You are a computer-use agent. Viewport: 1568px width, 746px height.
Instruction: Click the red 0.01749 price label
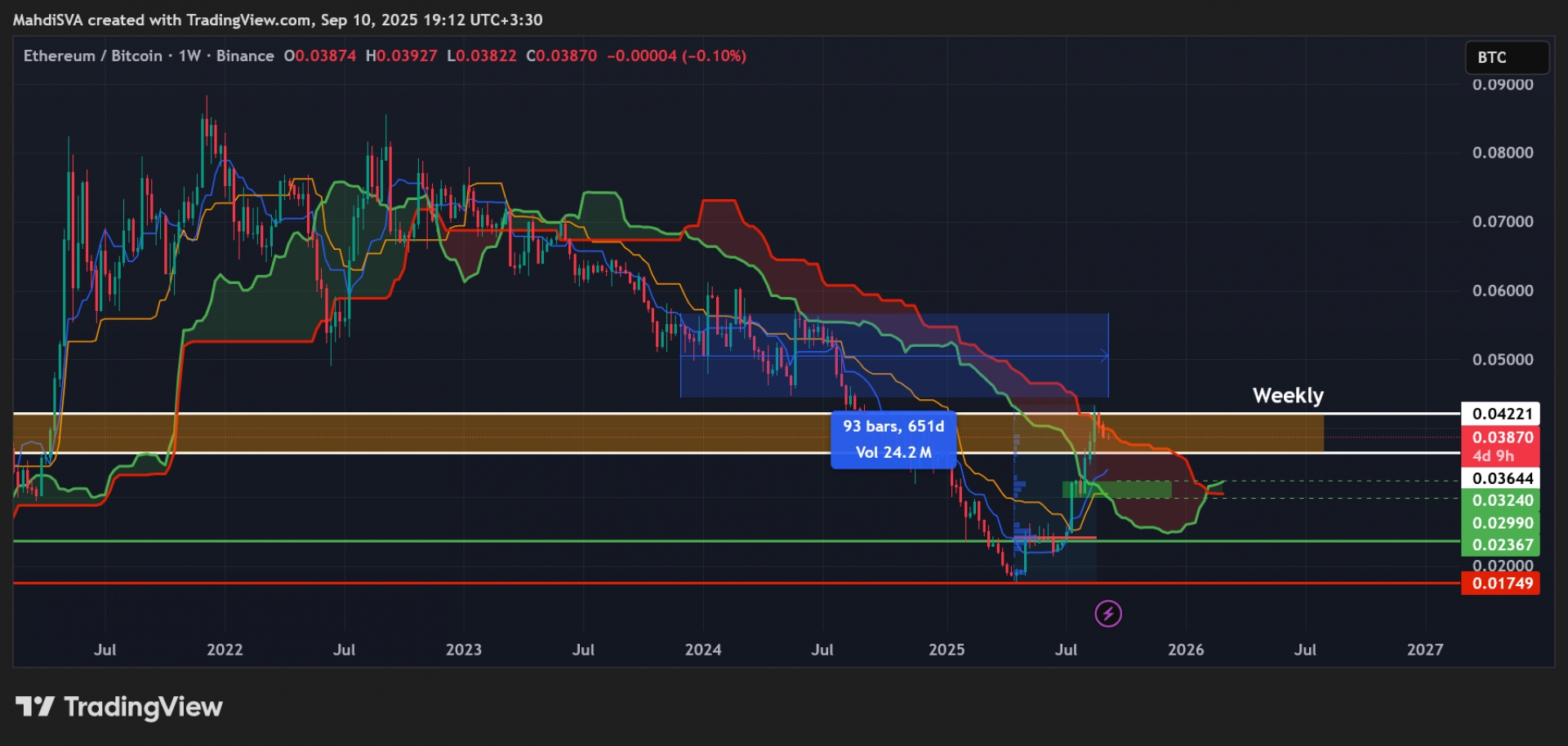1502,584
